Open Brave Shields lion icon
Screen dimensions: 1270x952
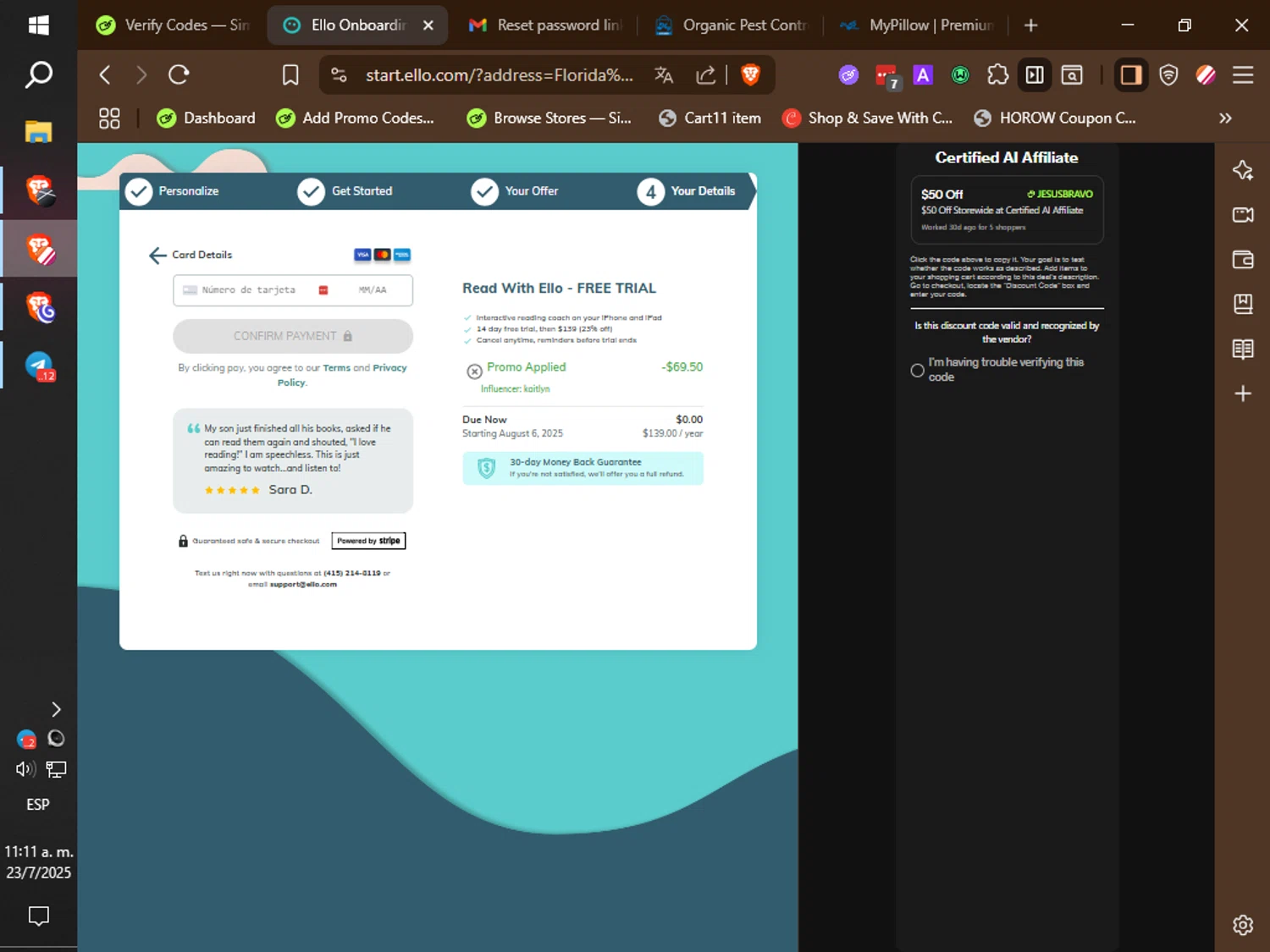point(750,75)
